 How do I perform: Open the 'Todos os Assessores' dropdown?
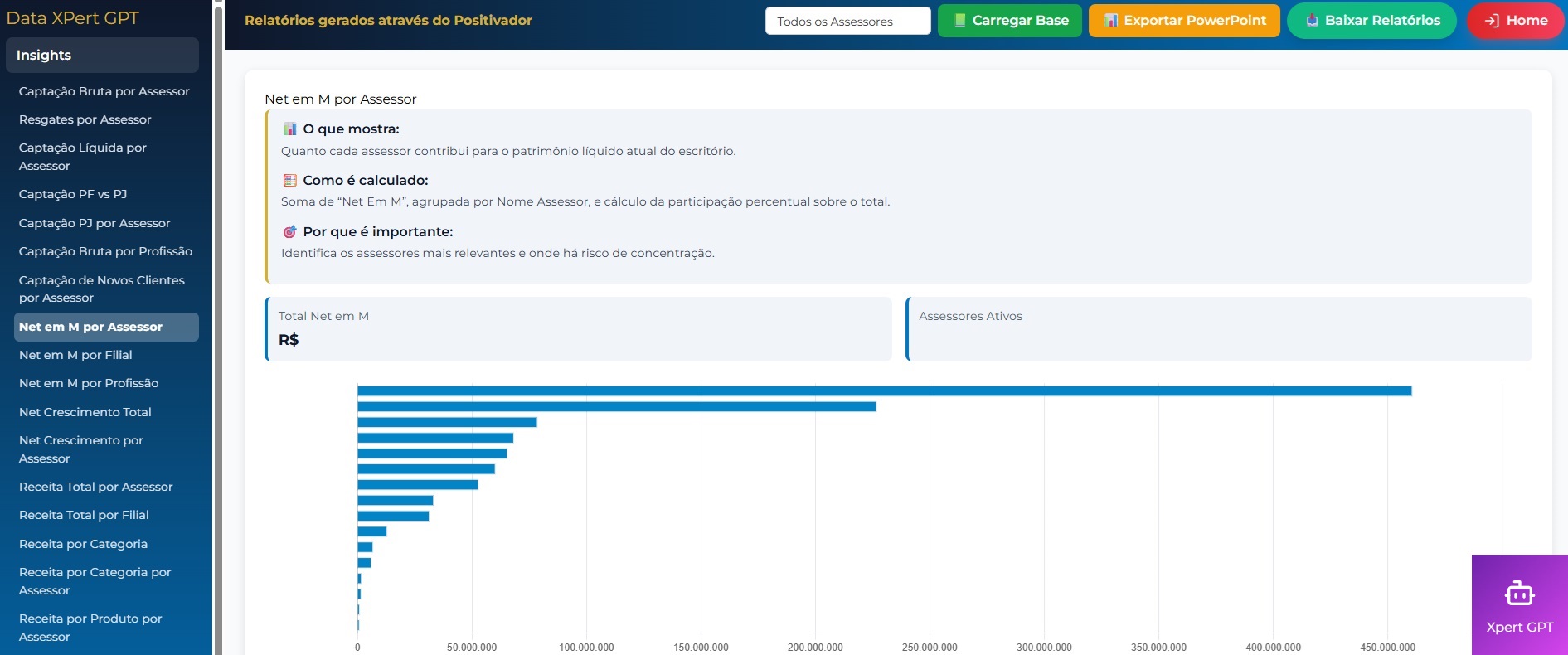pos(847,22)
